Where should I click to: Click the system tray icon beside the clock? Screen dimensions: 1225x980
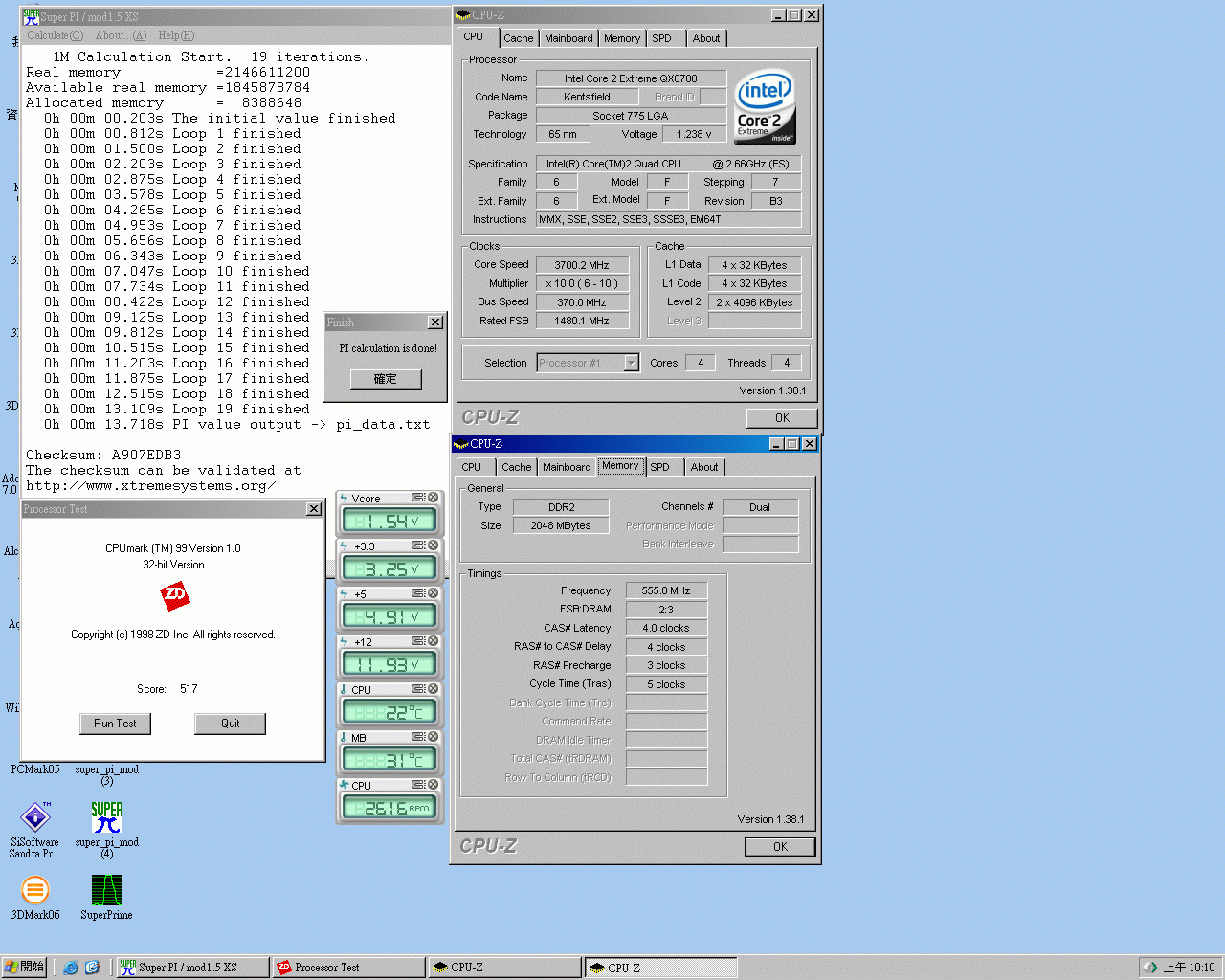pyautogui.click(x=1150, y=968)
